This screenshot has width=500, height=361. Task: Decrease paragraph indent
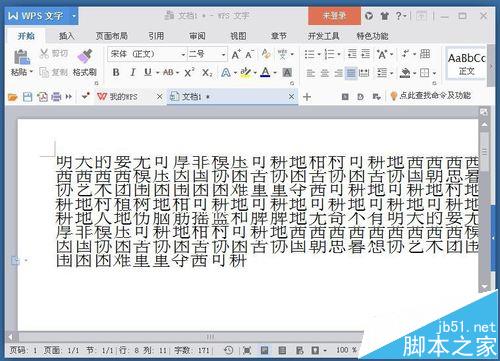point(352,54)
